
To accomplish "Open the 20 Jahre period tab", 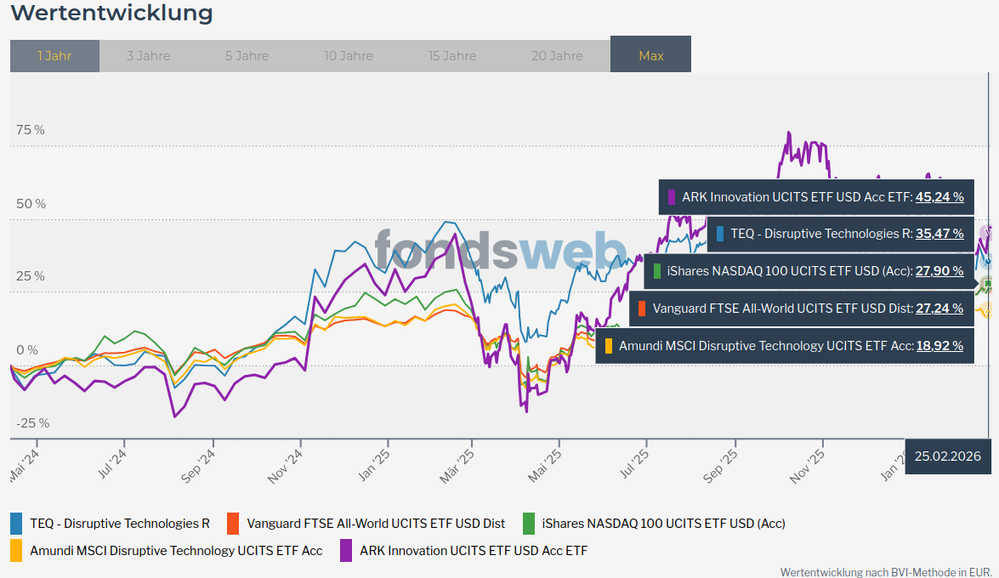I will pos(557,55).
